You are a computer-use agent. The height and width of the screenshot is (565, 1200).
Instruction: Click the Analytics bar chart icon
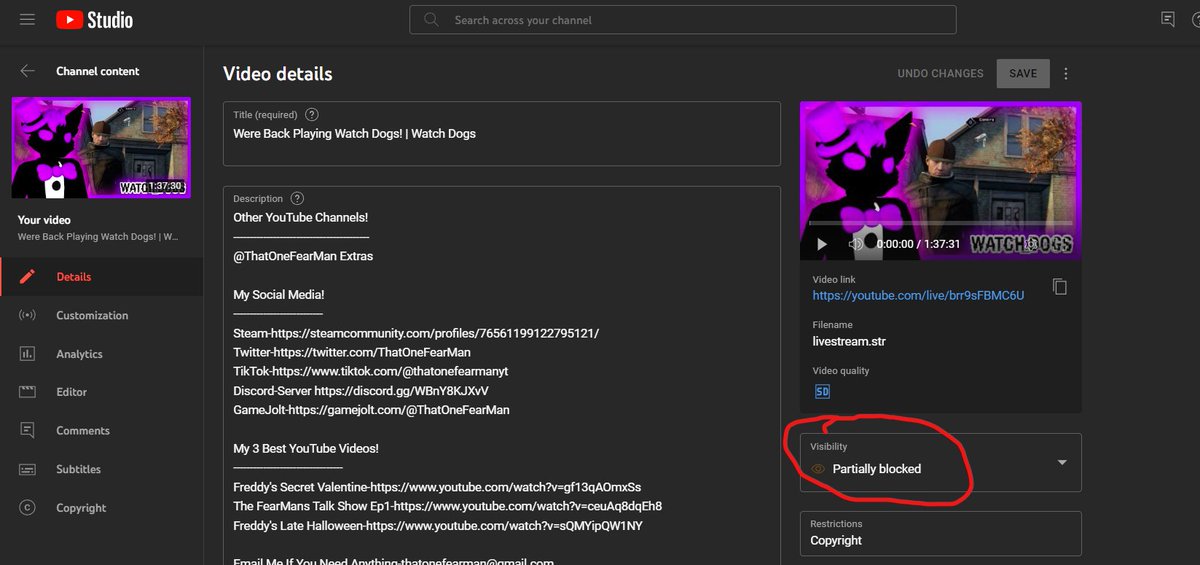pyautogui.click(x=28, y=354)
